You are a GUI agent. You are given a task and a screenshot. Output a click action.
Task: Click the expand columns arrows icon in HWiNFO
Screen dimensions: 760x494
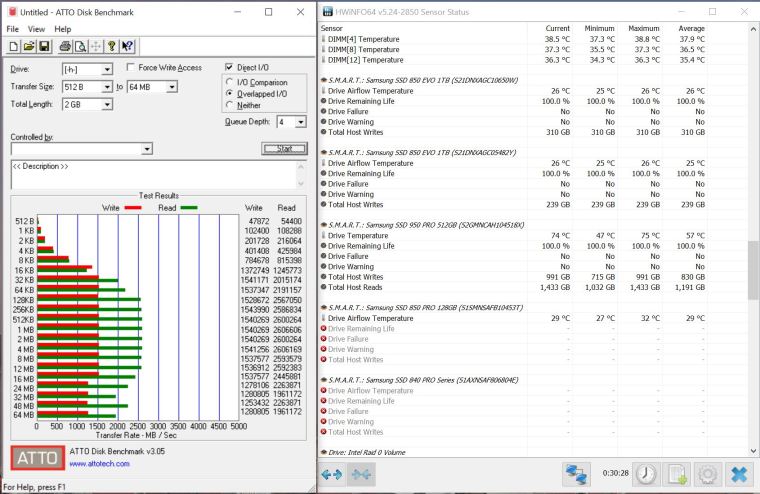(332, 474)
